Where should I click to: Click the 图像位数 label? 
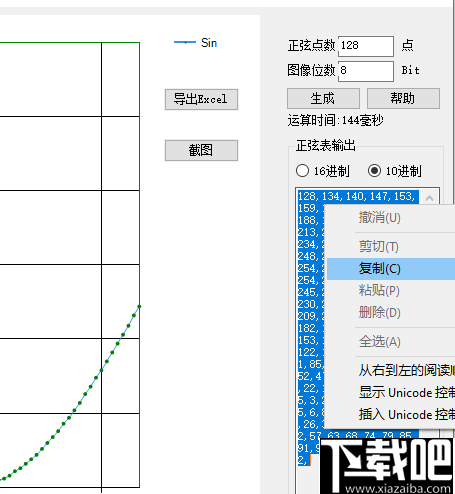311,70
